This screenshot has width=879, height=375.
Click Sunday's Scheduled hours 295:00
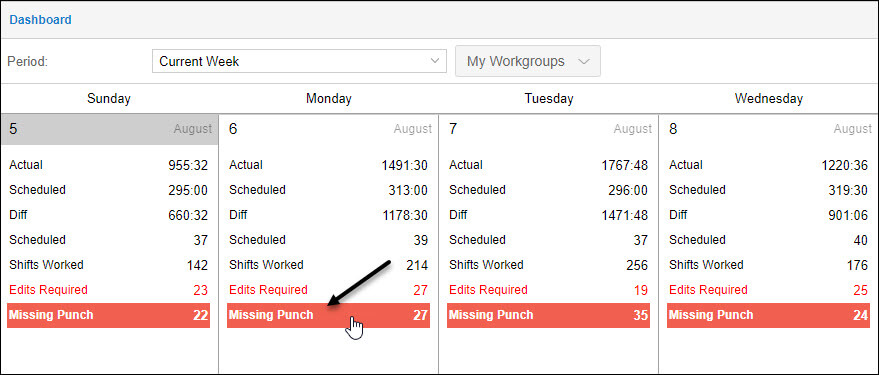pyautogui.click(x=188, y=190)
